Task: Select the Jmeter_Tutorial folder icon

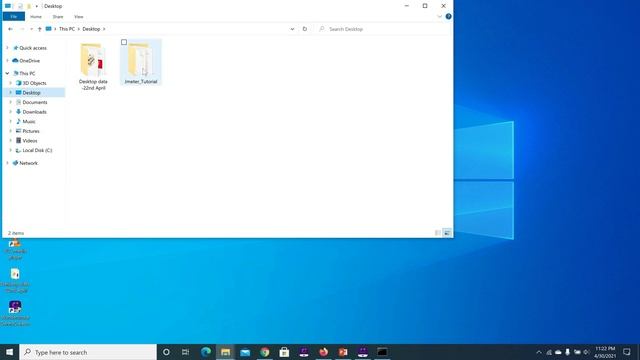Action: point(141,60)
